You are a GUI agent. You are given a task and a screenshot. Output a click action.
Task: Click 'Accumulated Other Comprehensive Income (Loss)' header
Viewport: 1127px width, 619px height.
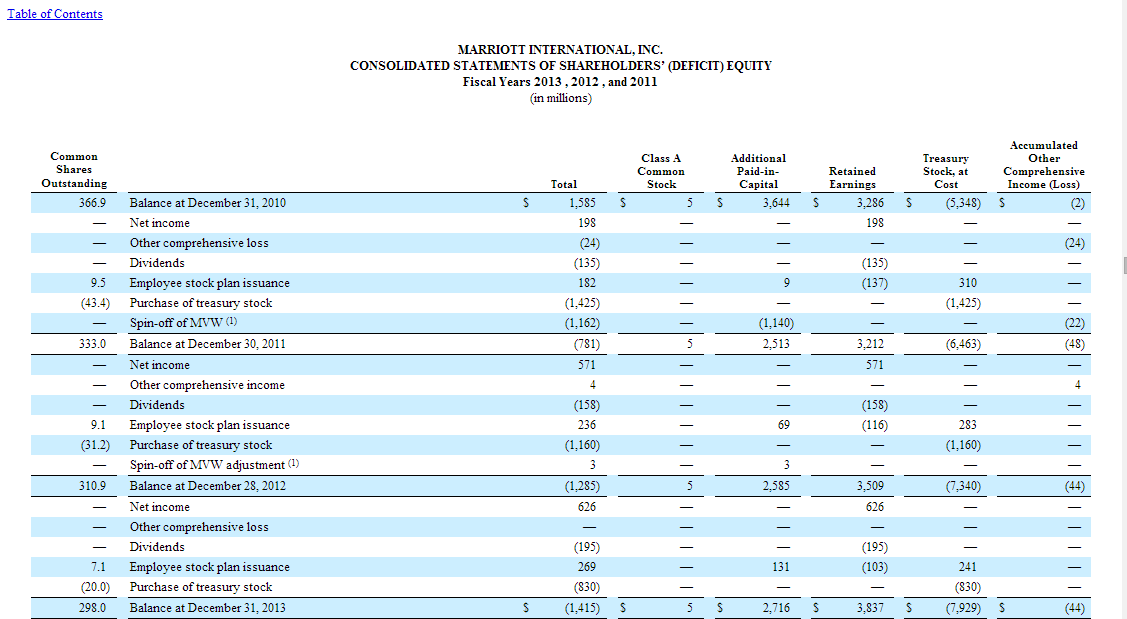point(1044,165)
